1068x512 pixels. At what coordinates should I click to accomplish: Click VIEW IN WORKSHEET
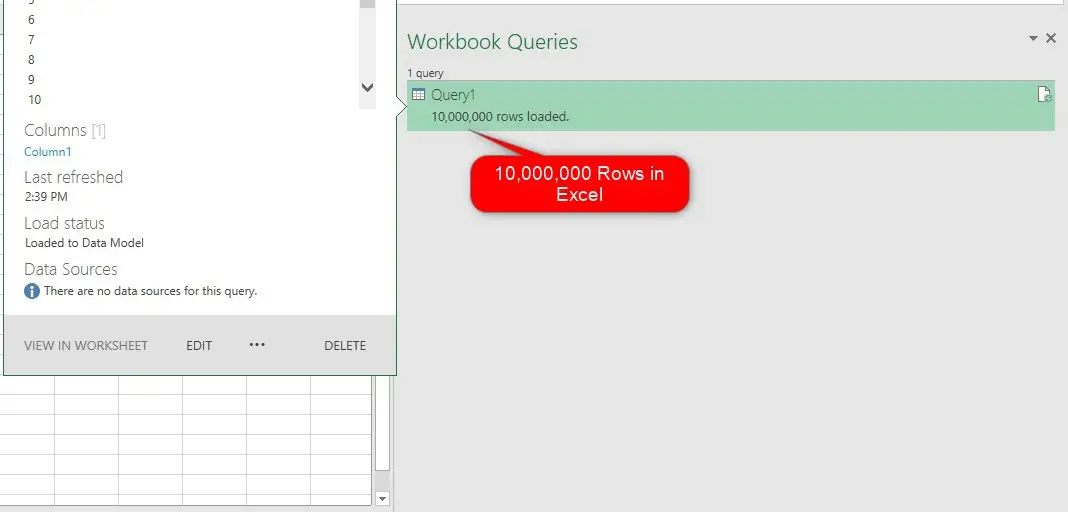[x=86, y=346]
